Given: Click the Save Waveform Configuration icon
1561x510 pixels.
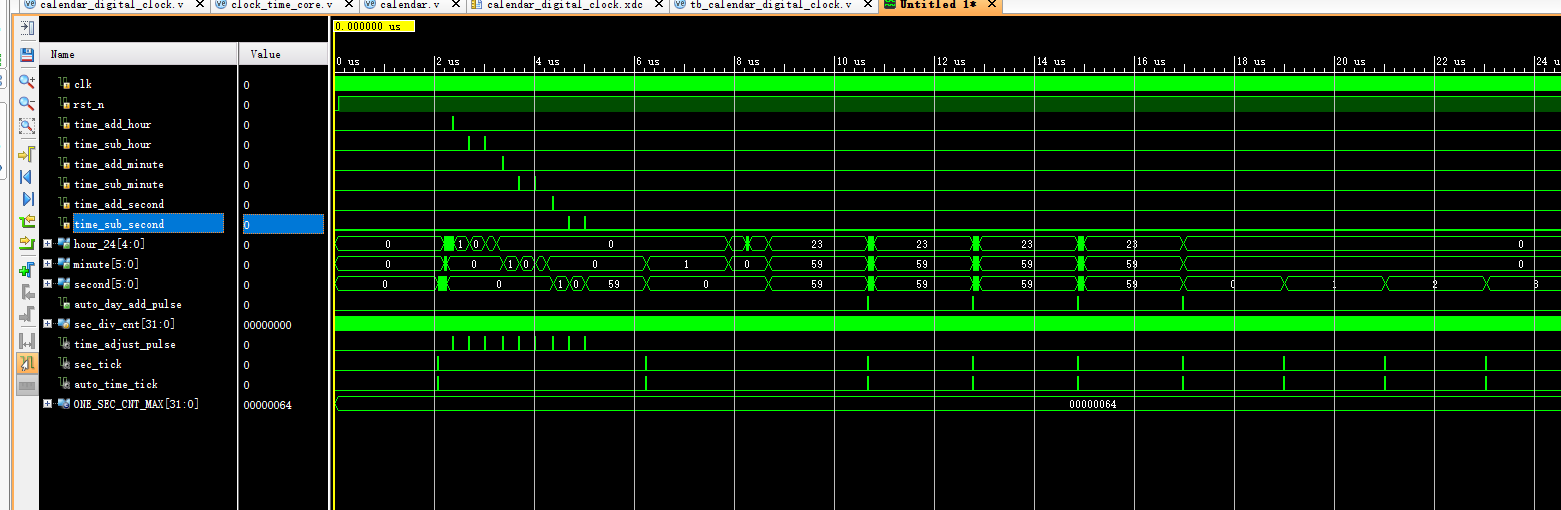Looking at the screenshot, I should pyautogui.click(x=27, y=54).
